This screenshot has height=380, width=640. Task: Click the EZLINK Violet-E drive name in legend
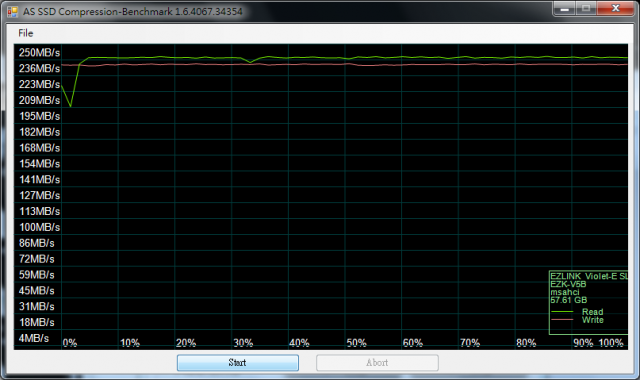pyautogui.click(x=589, y=276)
